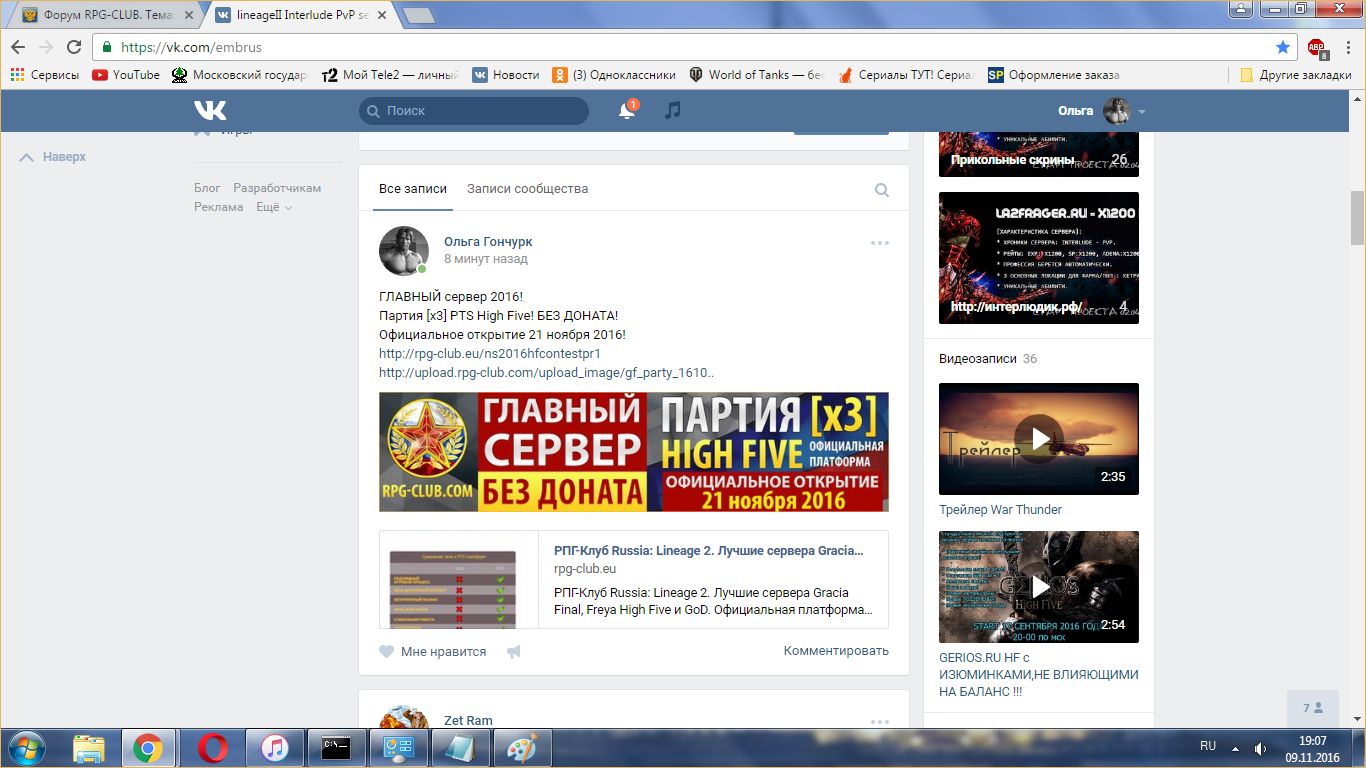Open the Новости VK bookmark
The image size is (1366, 768).
[x=506, y=75]
